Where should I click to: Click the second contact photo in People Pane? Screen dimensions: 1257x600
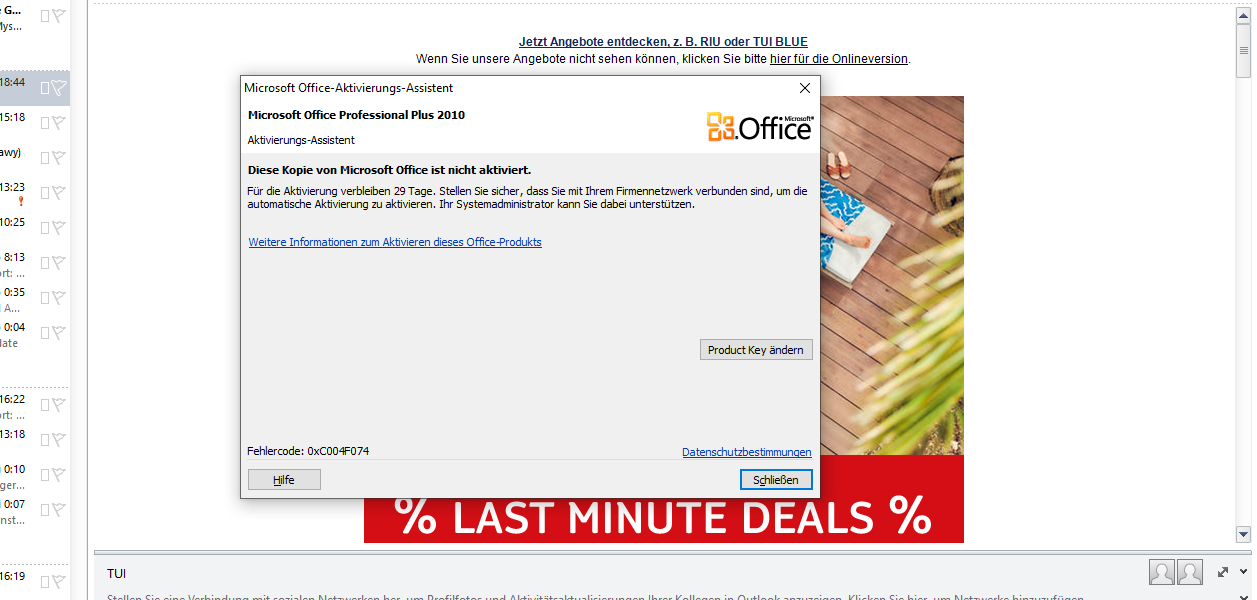pos(1190,572)
